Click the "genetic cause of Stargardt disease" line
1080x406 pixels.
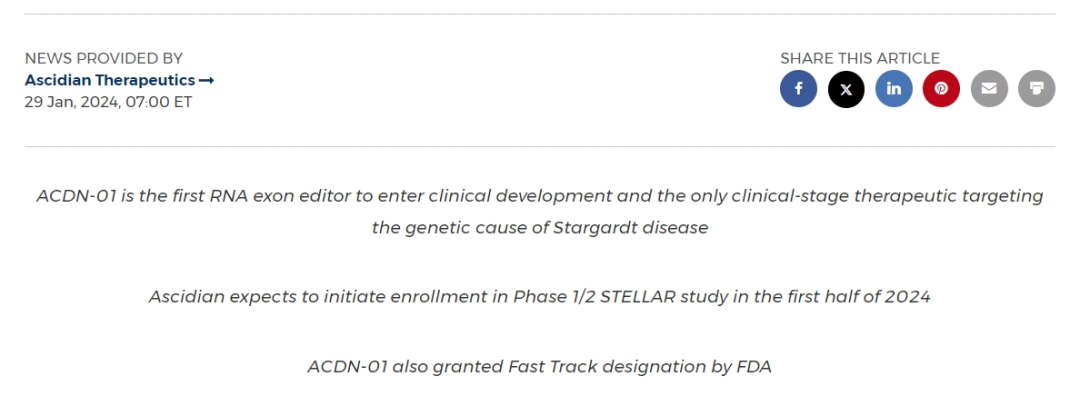pos(540,228)
